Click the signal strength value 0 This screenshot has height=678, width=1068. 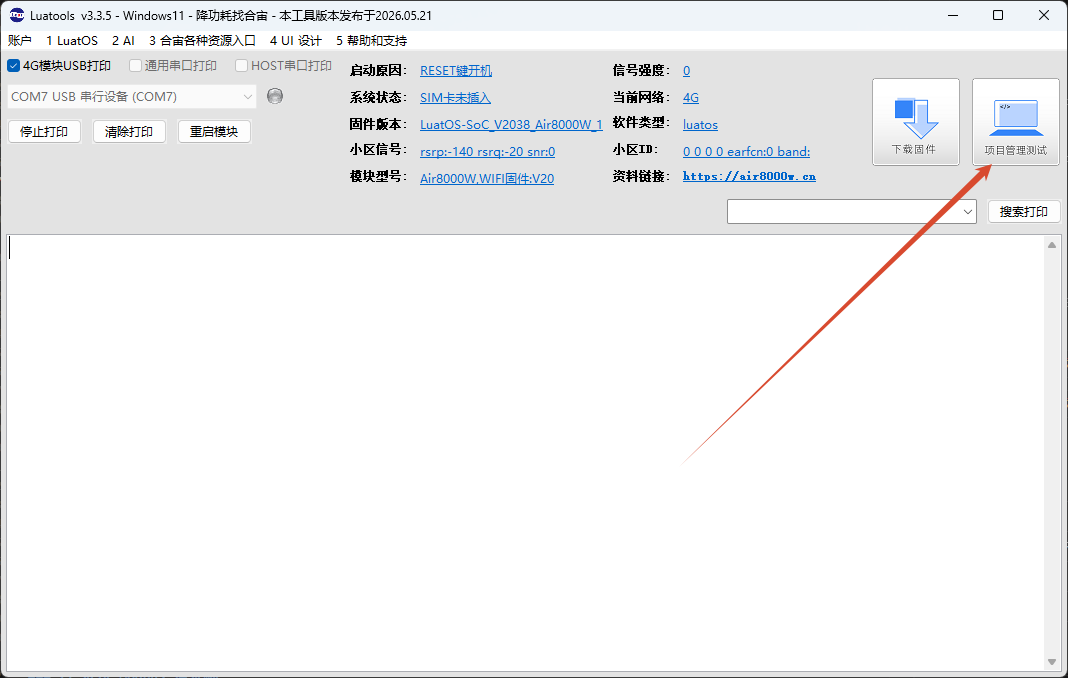(x=687, y=70)
